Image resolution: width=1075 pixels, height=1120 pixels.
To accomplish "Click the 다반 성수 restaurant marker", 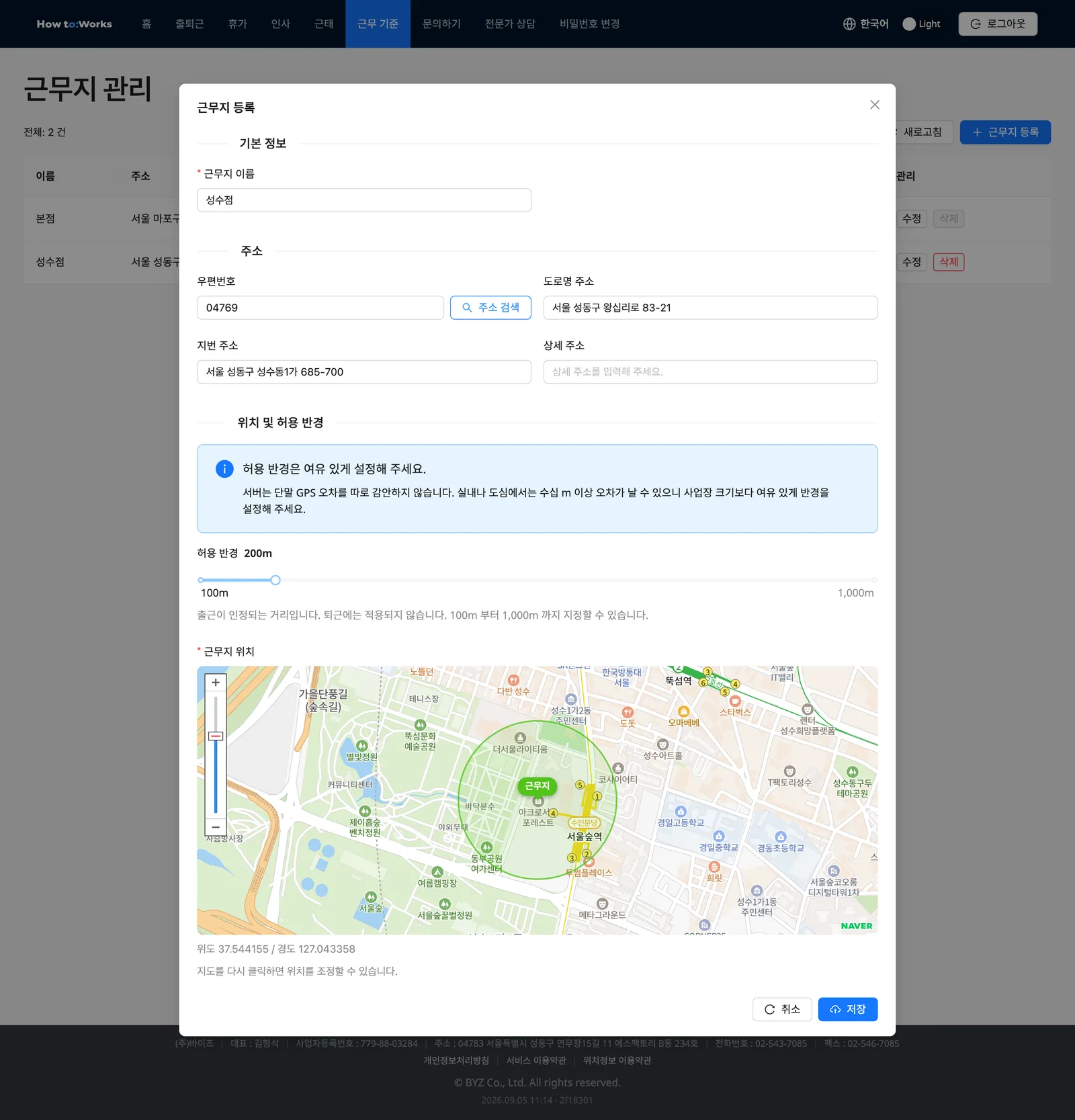I will [513, 680].
